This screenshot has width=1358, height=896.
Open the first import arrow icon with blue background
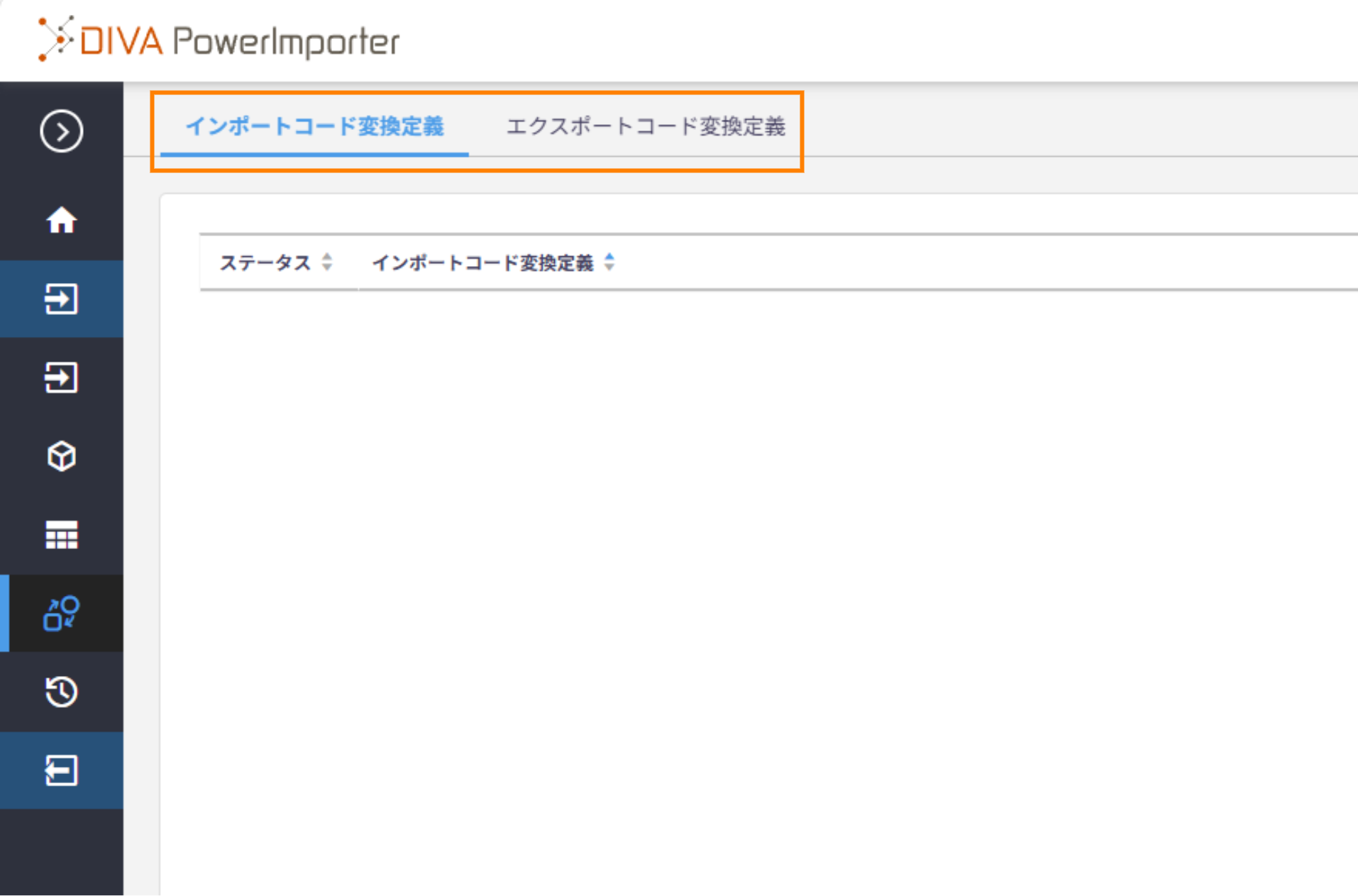coord(62,299)
